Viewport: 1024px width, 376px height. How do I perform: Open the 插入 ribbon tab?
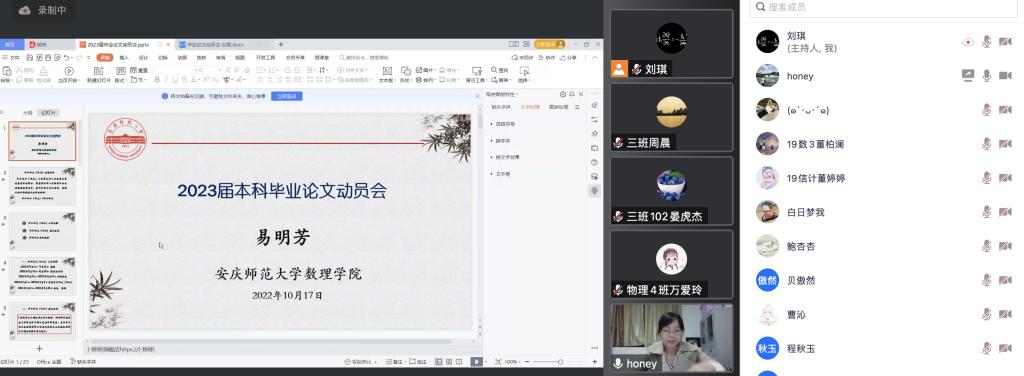124,57
